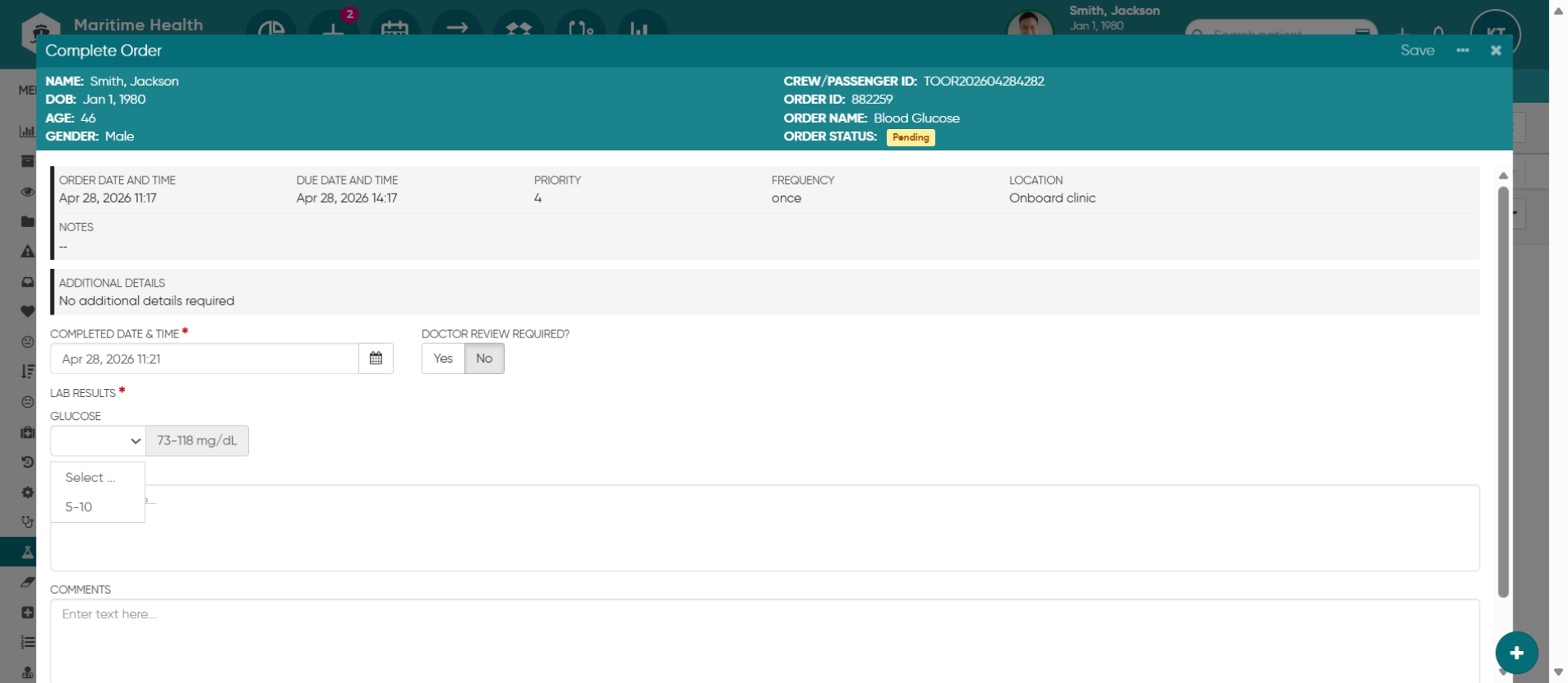
Task: Close the Complete Order dialog
Action: 1496,51
